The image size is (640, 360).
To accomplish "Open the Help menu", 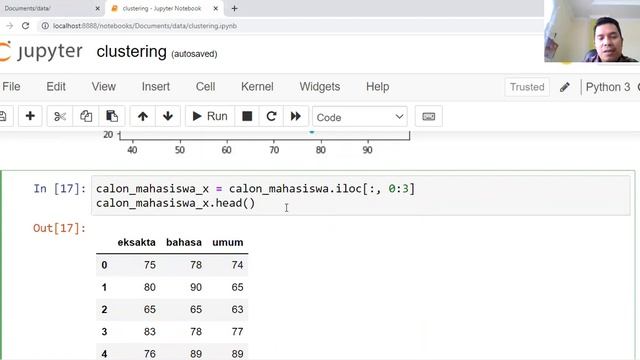I will point(378,87).
